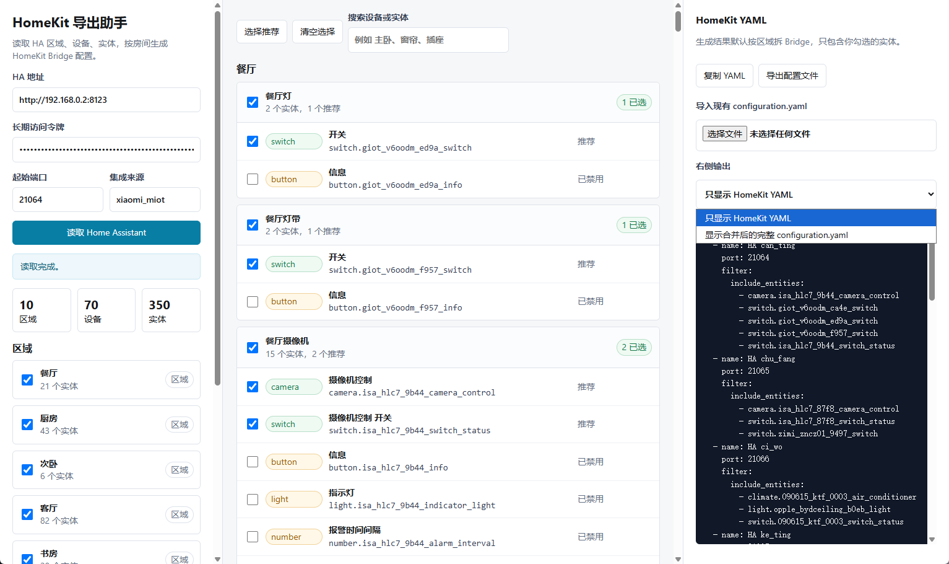Click the 选择文件 file chooser button
This screenshot has width=949, height=564.
click(x=724, y=134)
